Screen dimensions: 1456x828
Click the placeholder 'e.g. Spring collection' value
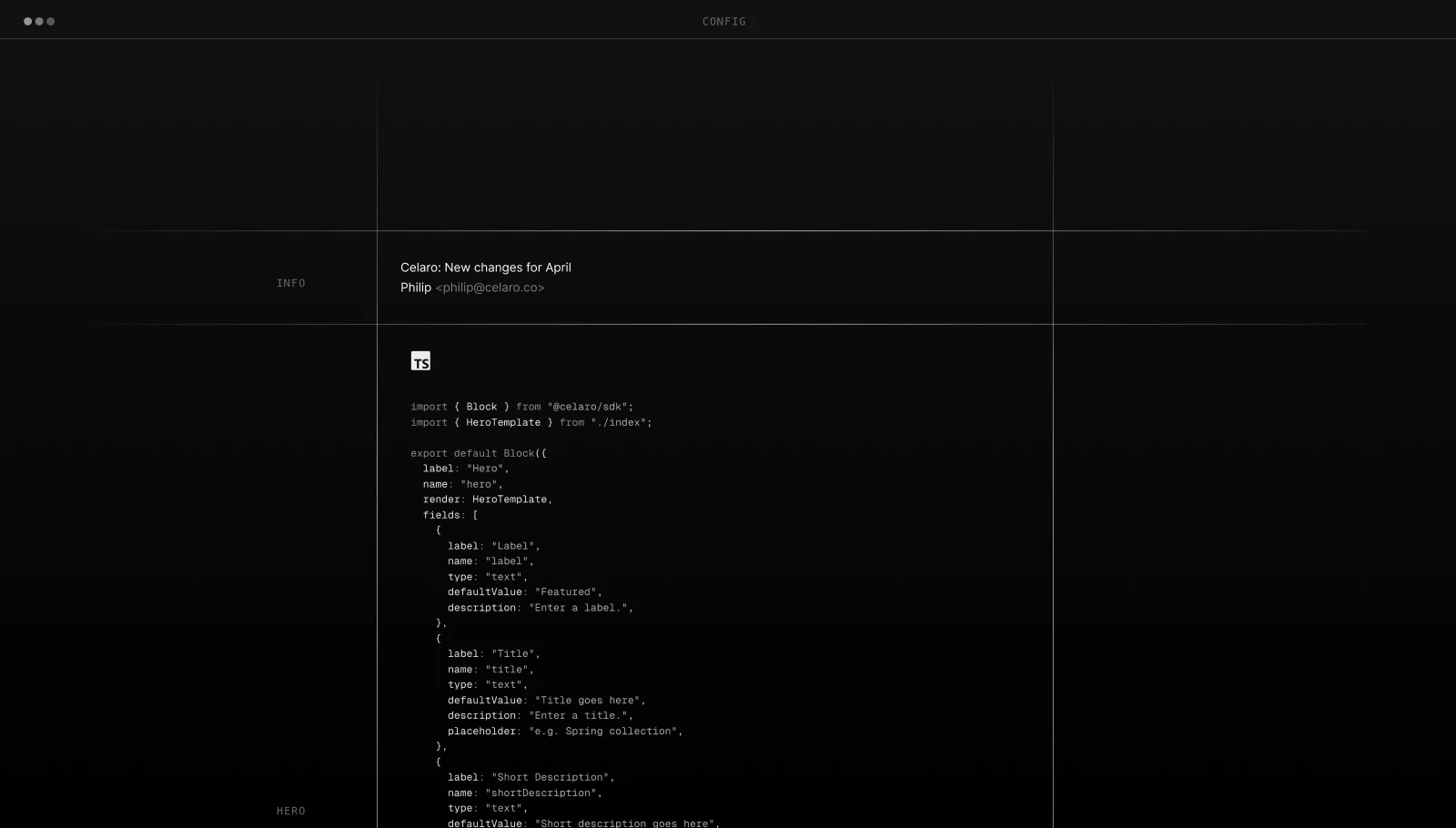(x=605, y=731)
